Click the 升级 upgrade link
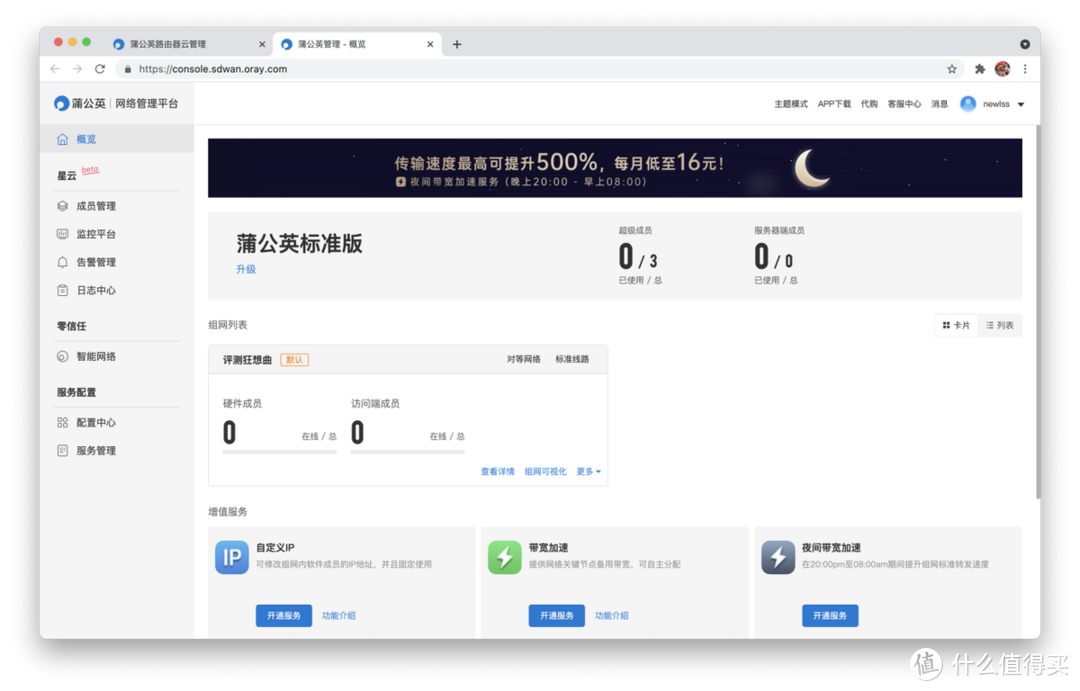Screen dimensions: 1080x691 click(x=246, y=270)
